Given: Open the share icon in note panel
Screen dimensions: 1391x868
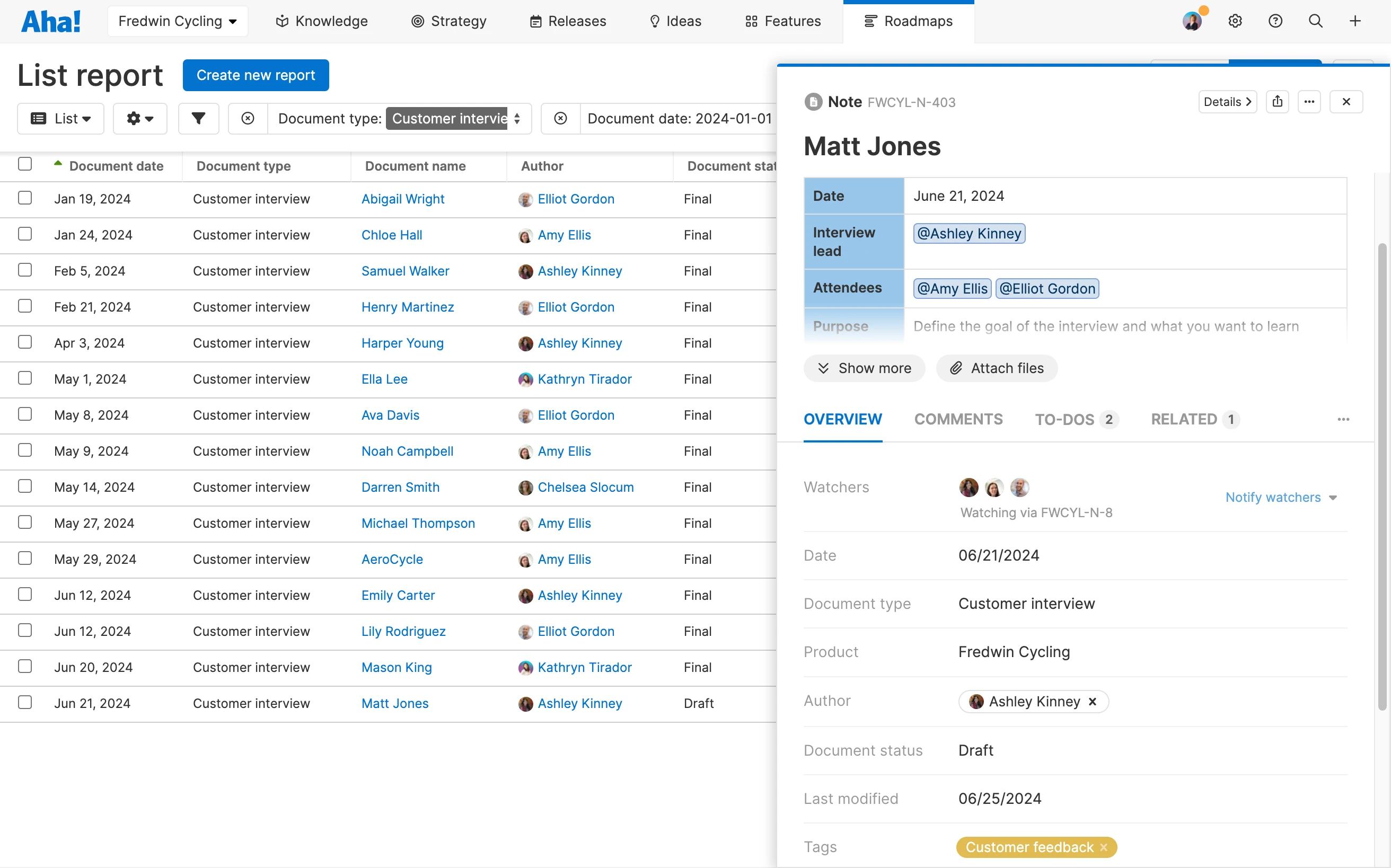Looking at the screenshot, I should (x=1276, y=102).
